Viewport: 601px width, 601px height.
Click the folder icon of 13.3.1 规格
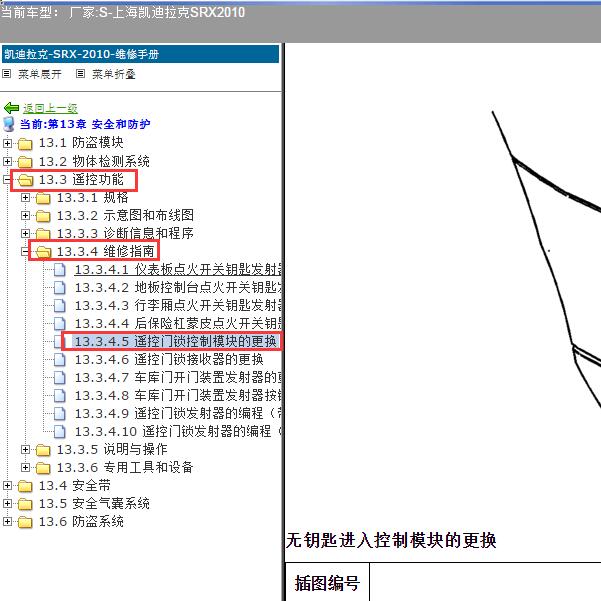click(x=43, y=198)
